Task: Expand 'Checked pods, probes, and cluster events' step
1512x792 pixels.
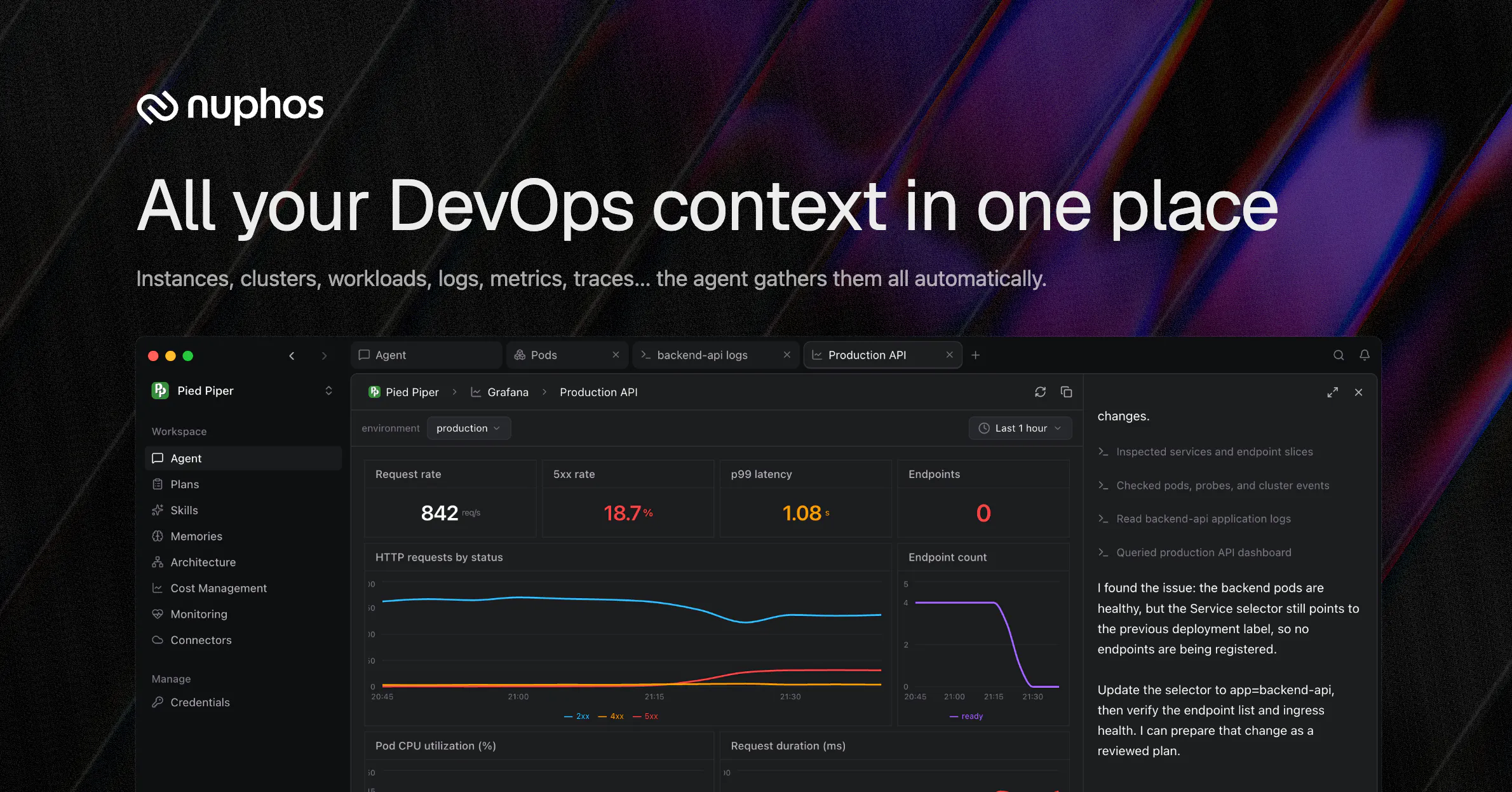Action: click(x=1213, y=486)
